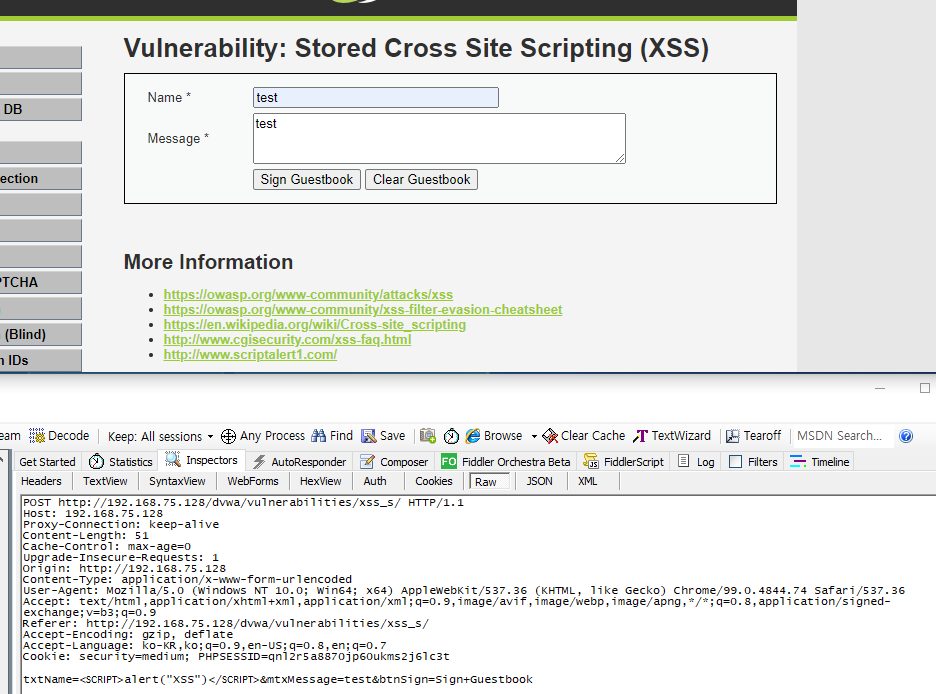Click the AutoResponder lightning icon
The image size is (936, 694).
[259, 461]
